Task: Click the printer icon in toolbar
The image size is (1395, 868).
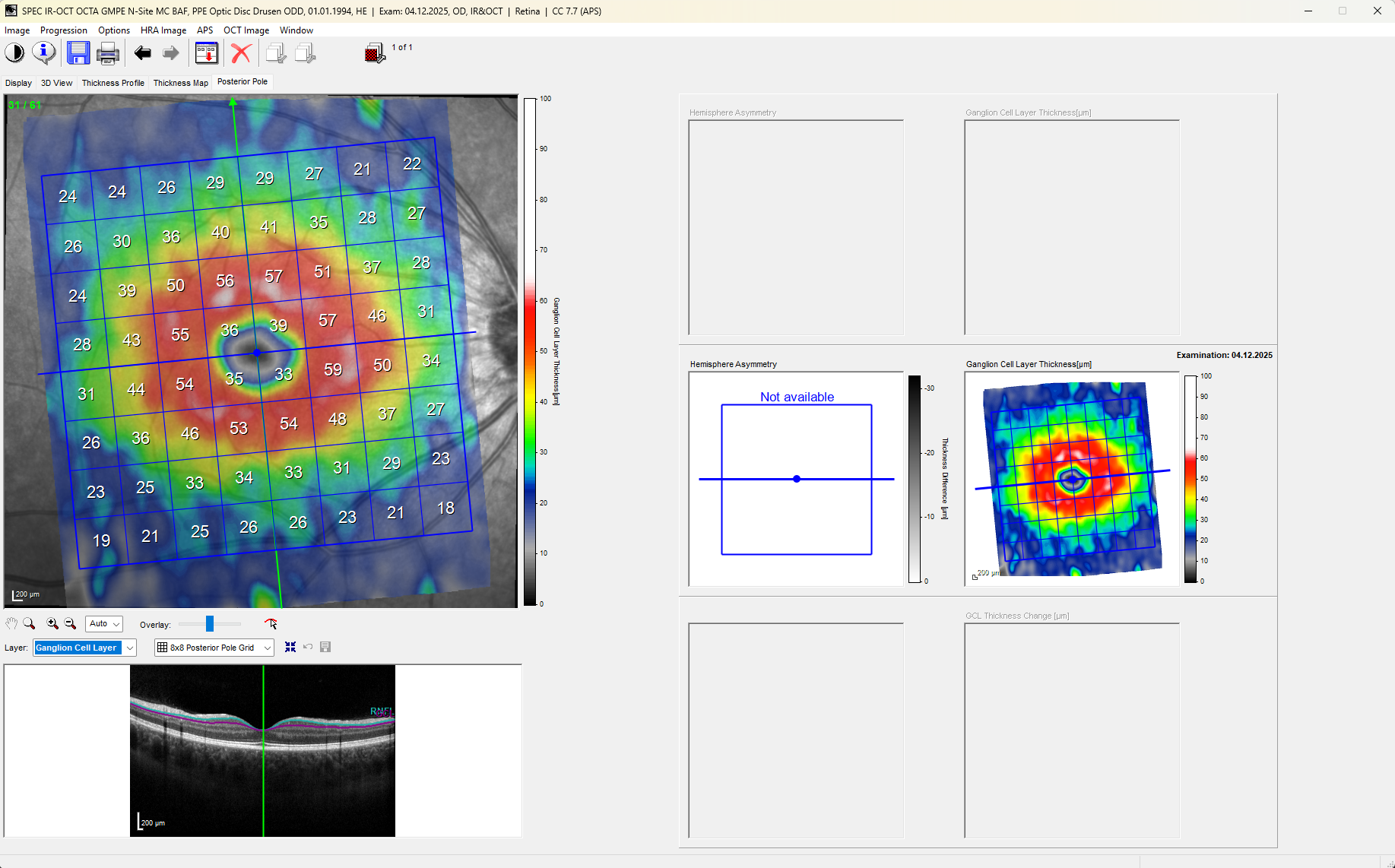Action: pos(108,53)
